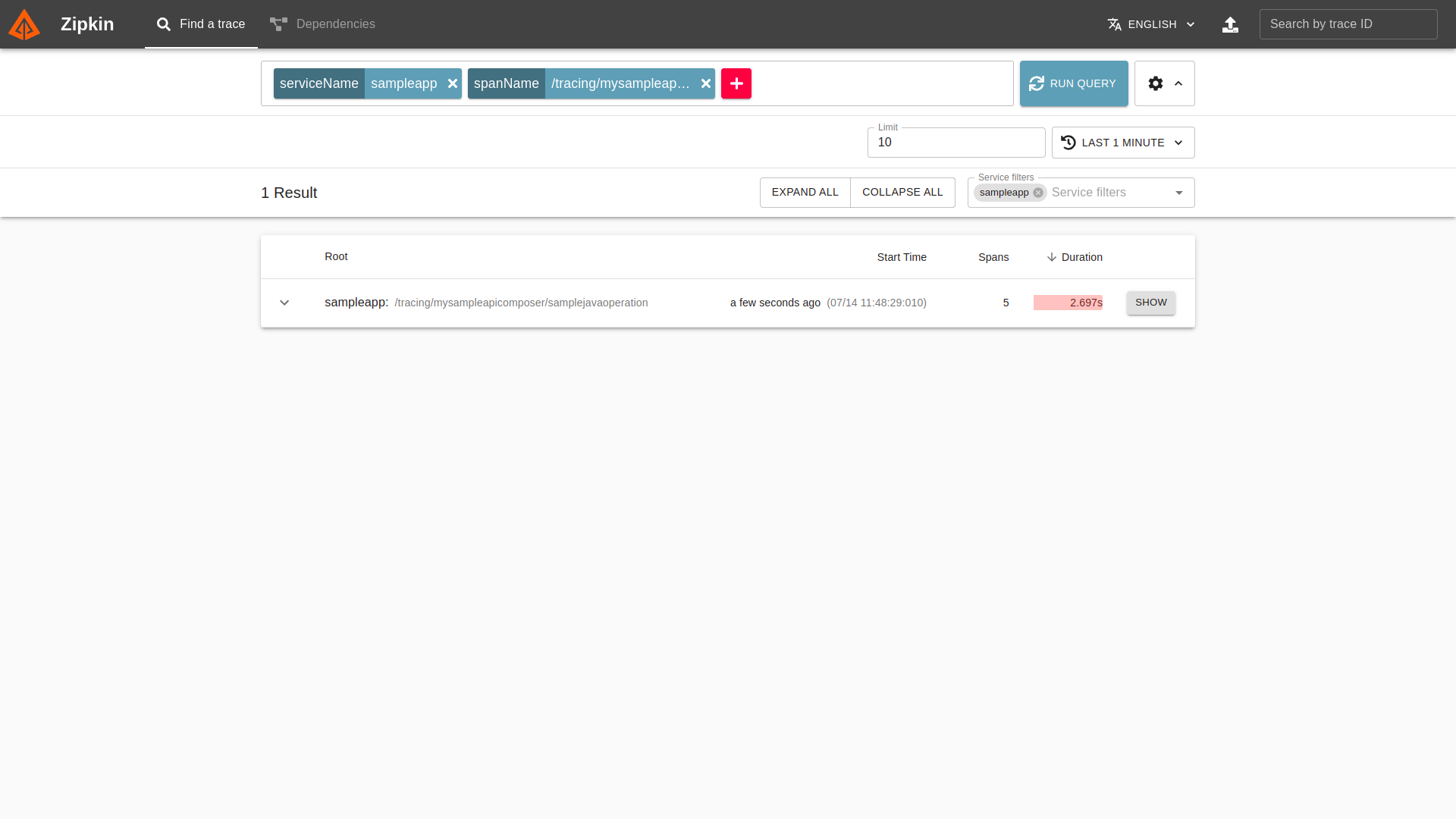This screenshot has width=1456, height=819.
Task: Remove the serviceName sampleapp criterion
Action: coord(453,83)
